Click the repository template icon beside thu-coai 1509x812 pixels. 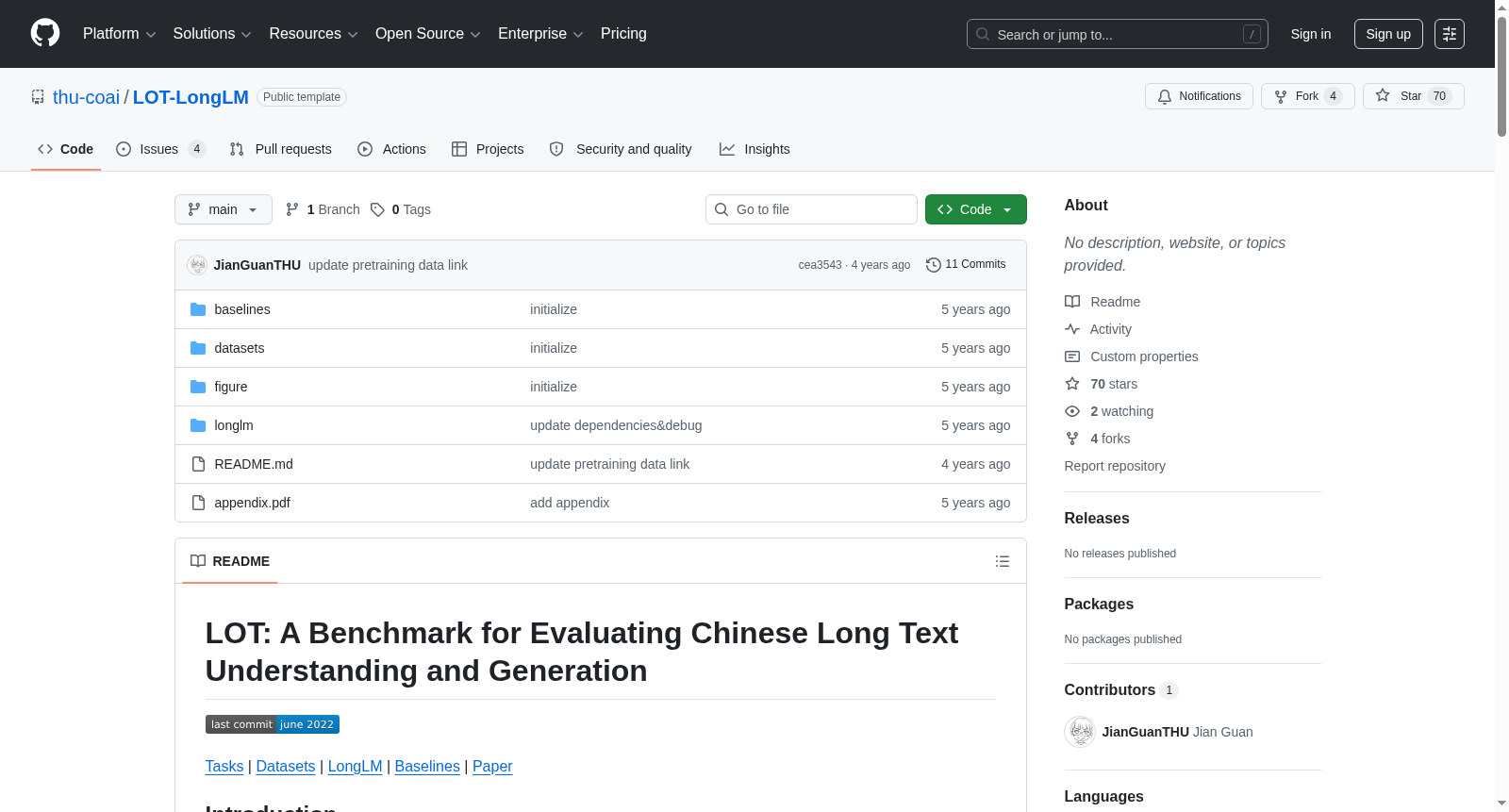point(38,97)
